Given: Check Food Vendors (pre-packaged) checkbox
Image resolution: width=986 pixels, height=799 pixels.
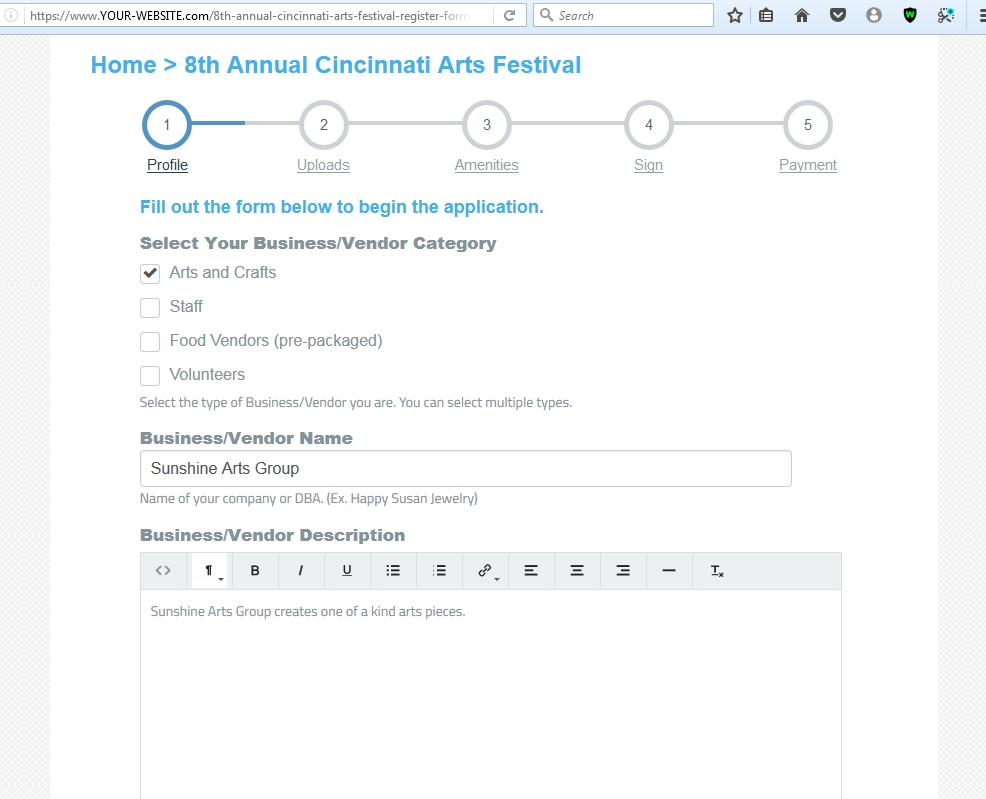Looking at the screenshot, I should (x=150, y=341).
